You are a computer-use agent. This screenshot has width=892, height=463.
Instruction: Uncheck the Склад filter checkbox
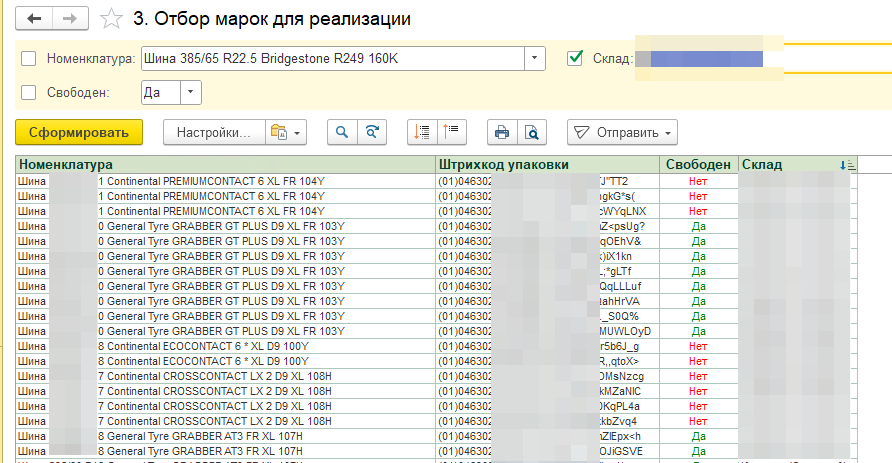click(575, 58)
